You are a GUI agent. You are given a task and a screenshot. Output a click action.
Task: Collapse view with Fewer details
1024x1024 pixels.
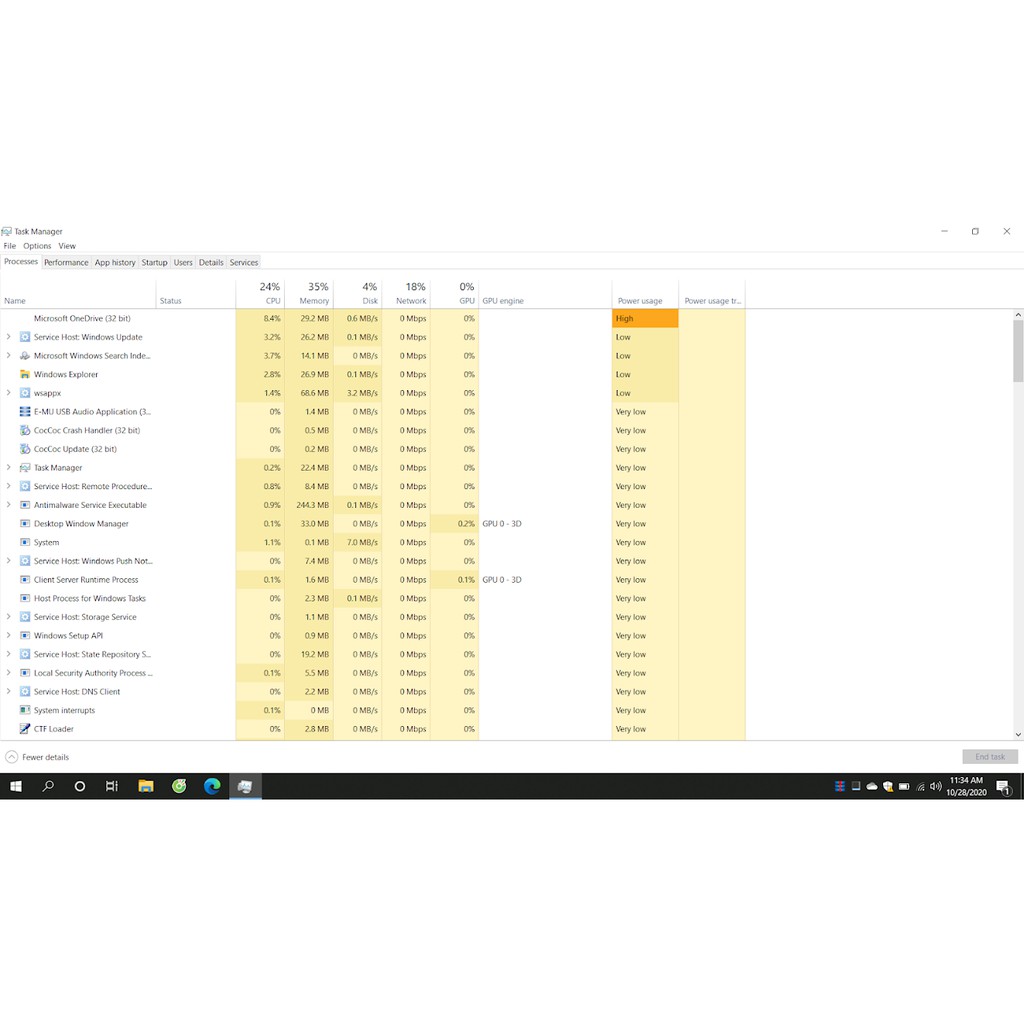point(38,757)
